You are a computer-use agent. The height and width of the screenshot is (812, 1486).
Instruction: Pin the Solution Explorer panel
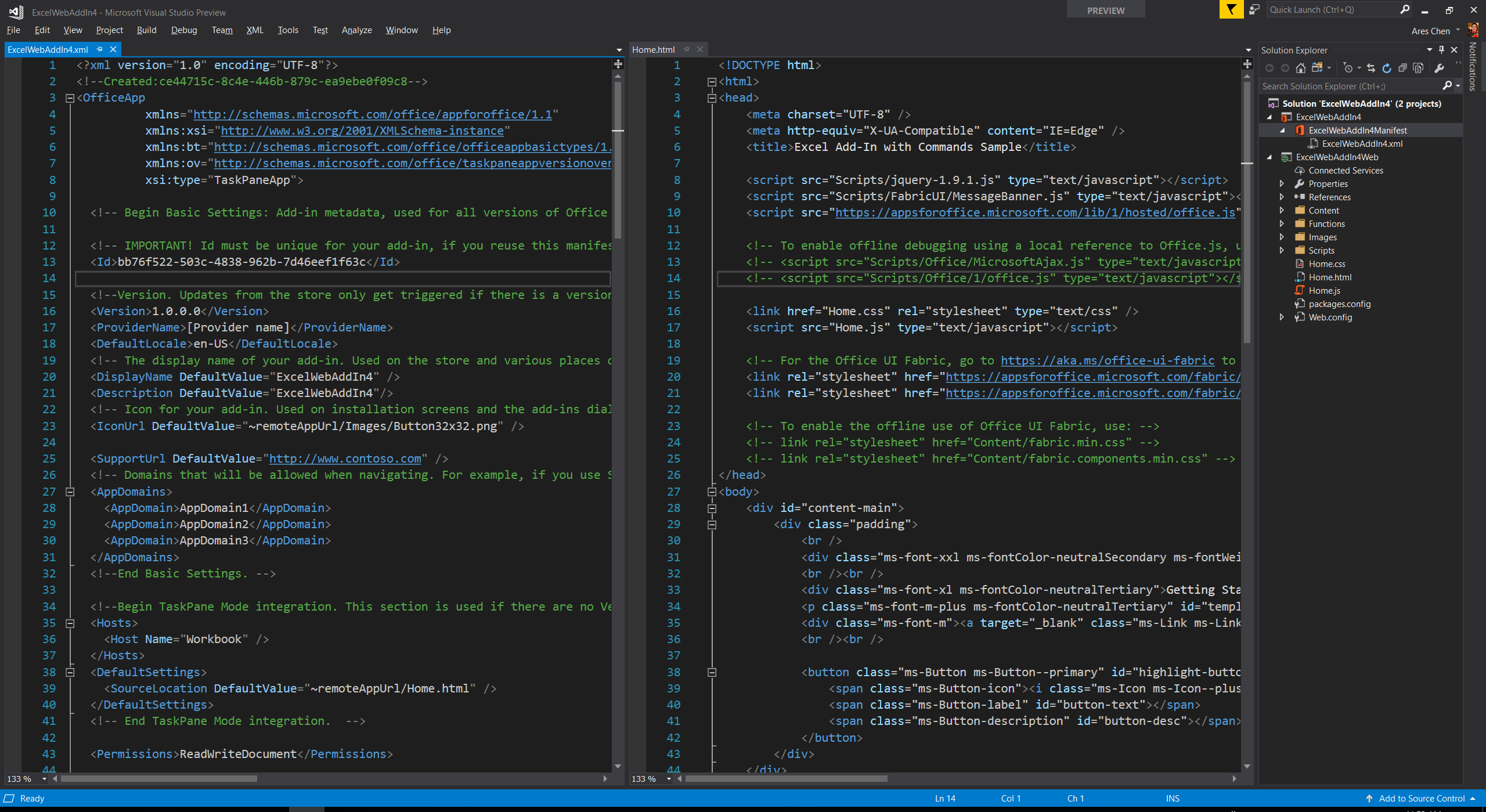1441,50
